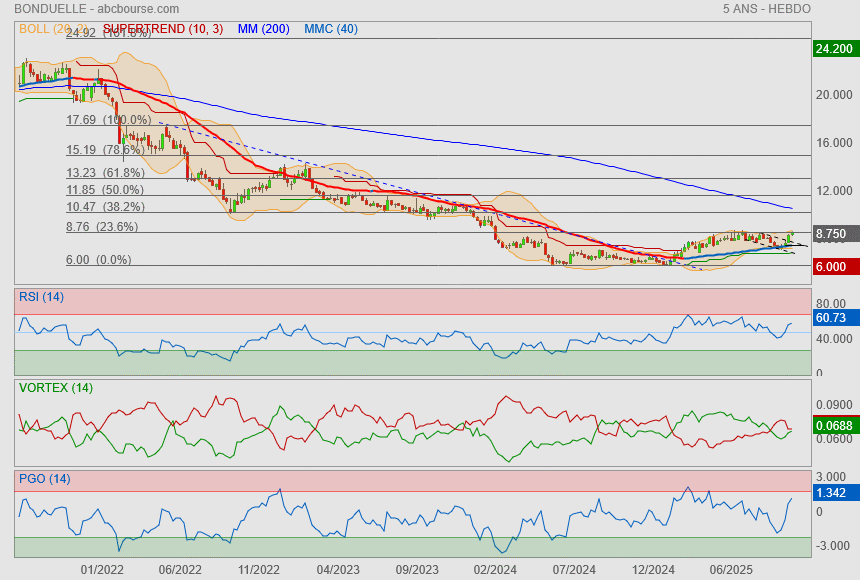Click the blue 1.342 PGO value tag
The width and height of the screenshot is (860, 580).
pyautogui.click(x=834, y=493)
